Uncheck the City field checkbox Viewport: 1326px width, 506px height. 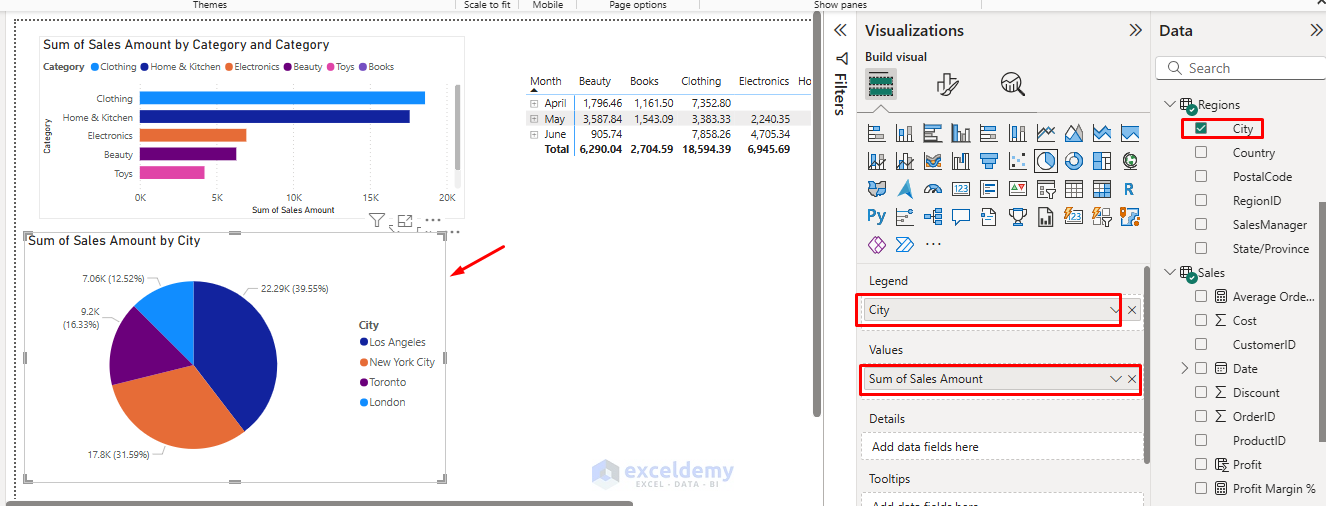(x=1201, y=128)
